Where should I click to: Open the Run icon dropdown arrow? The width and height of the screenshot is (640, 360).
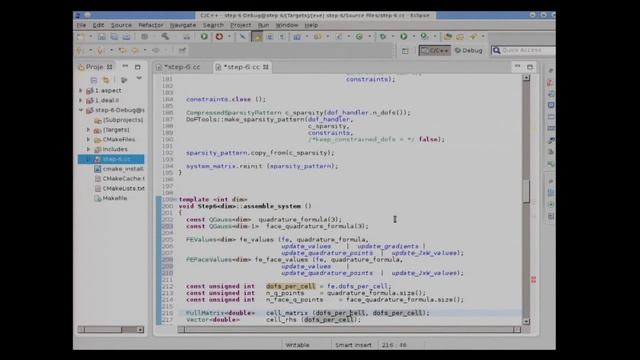(413, 37)
